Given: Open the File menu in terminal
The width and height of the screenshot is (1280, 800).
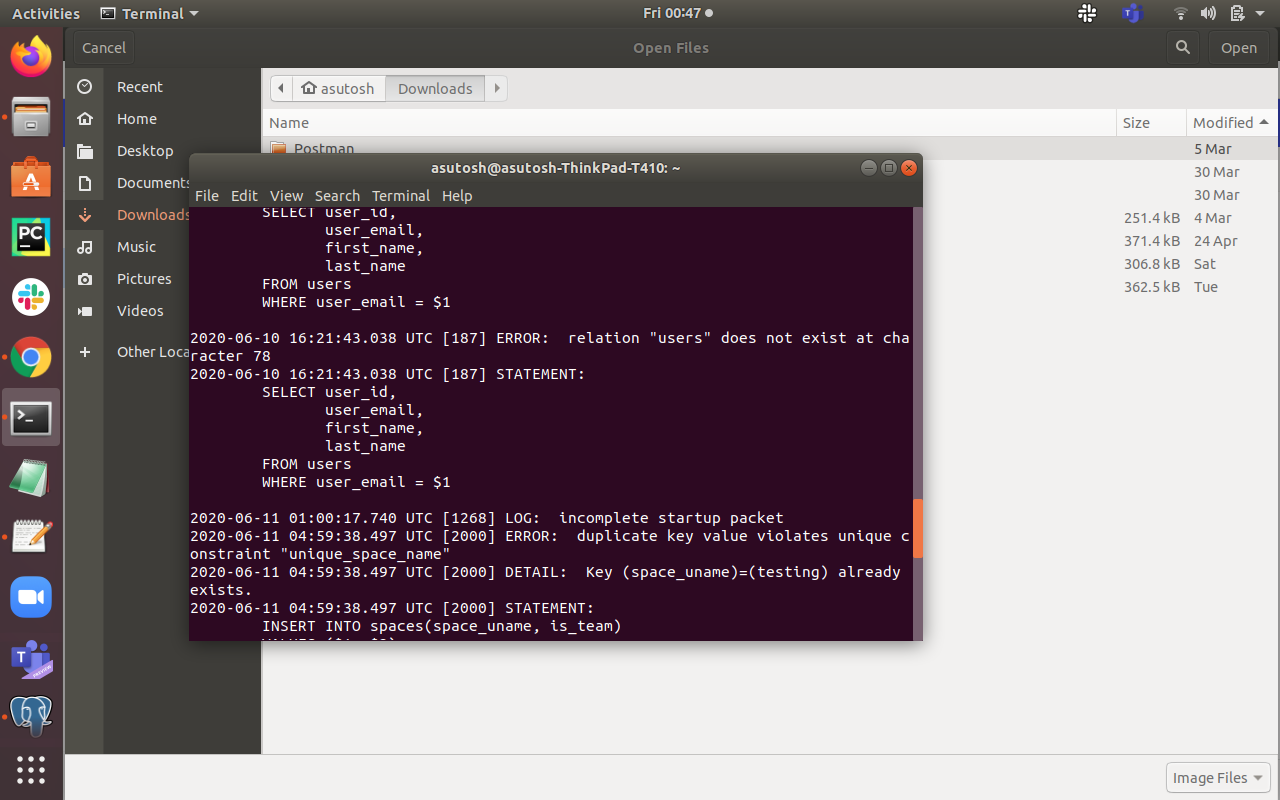Looking at the screenshot, I should point(207,196).
